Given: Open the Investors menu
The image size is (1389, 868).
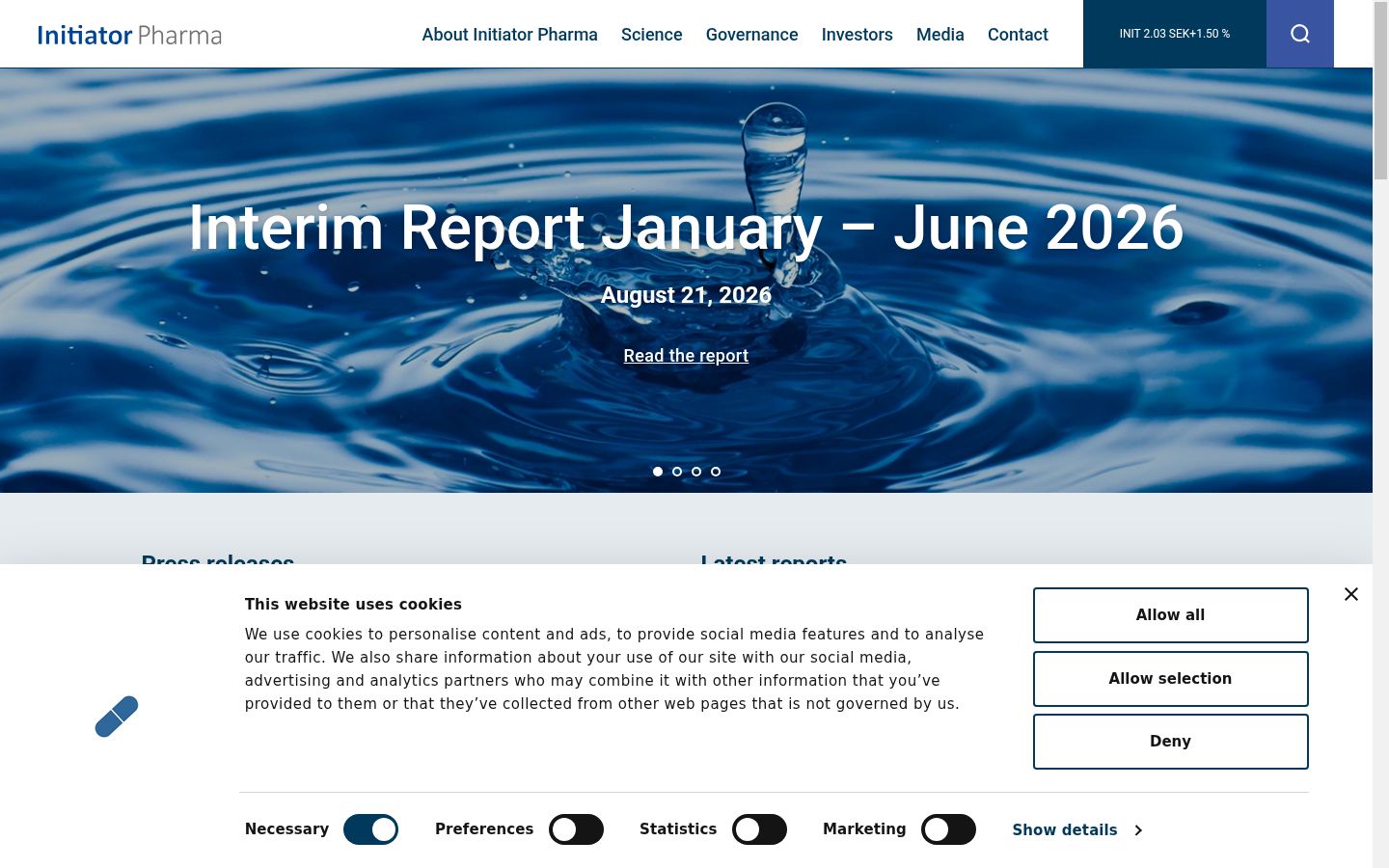Looking at the screenshot, I should click(x=857, y=35).
